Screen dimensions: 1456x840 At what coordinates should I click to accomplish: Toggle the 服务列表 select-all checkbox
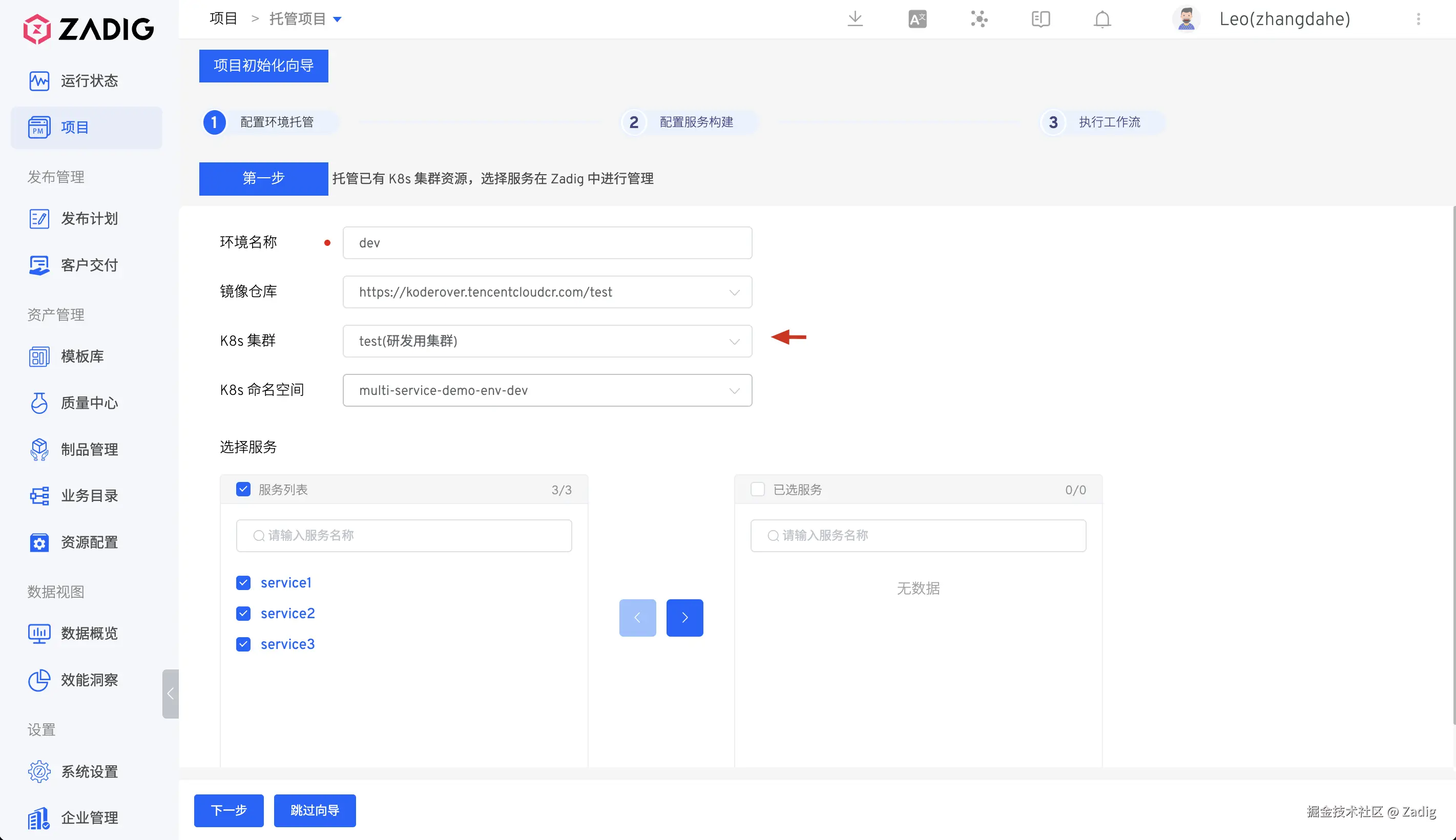[x=243, y=489]
